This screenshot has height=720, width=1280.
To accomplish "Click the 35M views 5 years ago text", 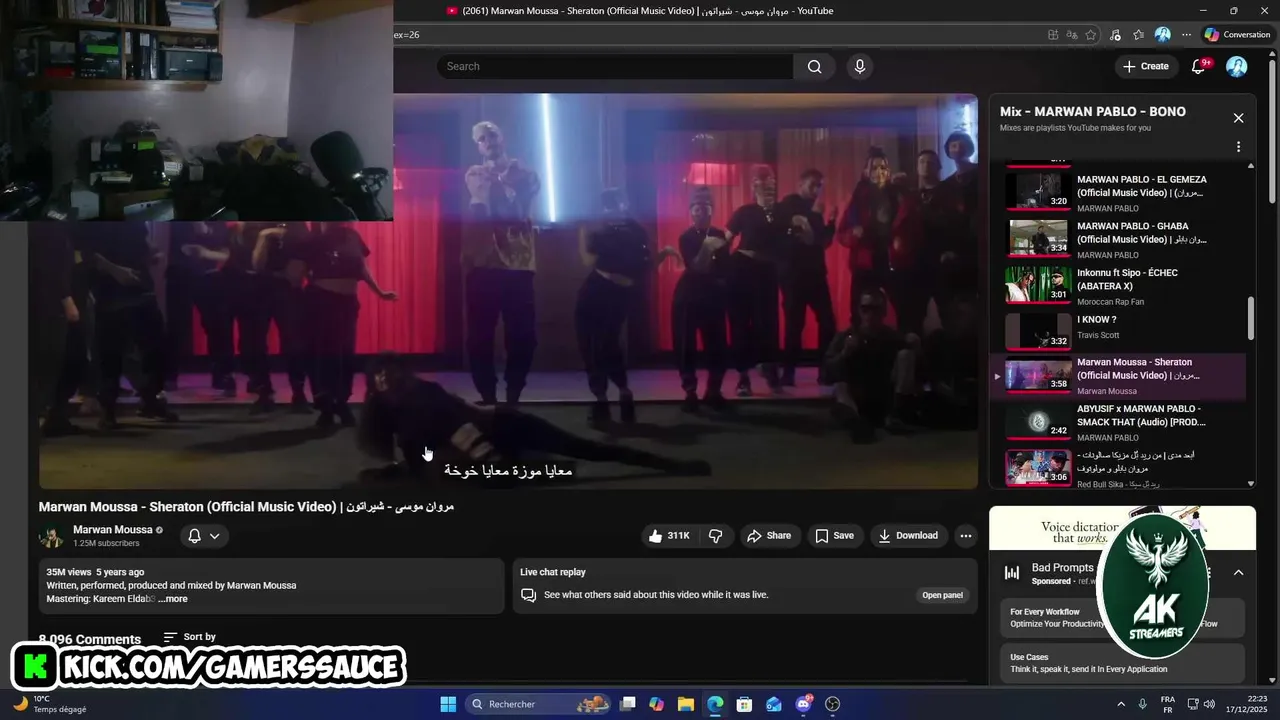I will point(95,572).
